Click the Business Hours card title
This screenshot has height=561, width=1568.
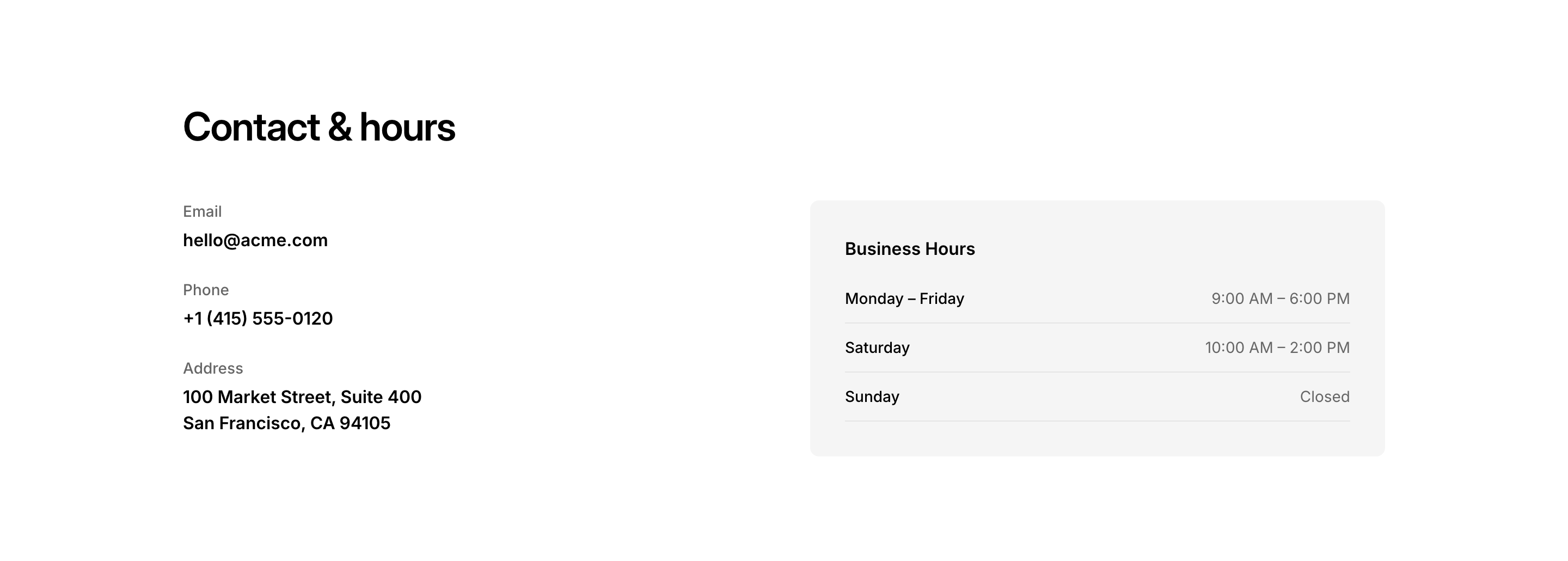(909, 249)
